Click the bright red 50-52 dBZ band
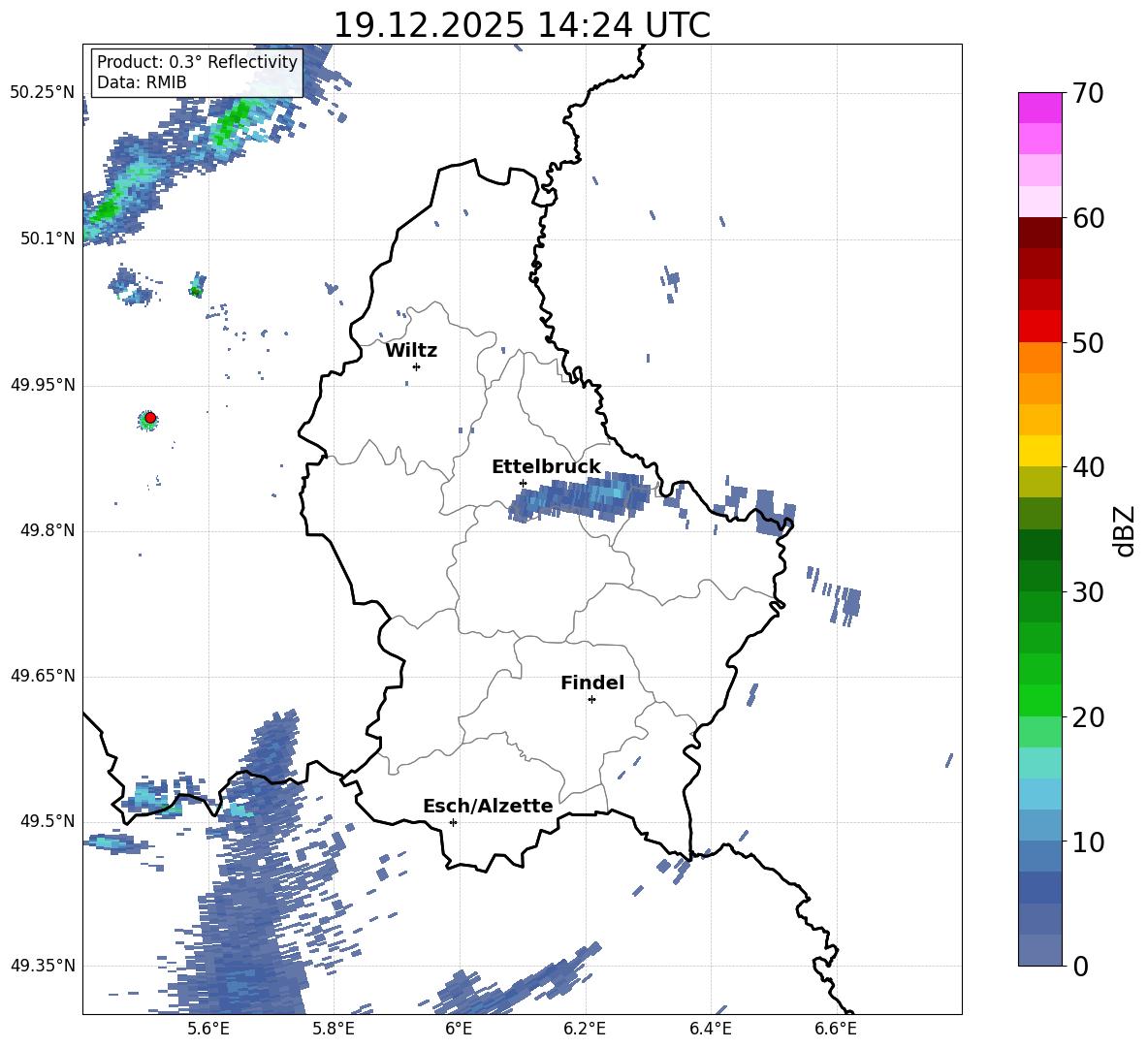This screenshot has height=1048, width=1148. [1039, 327]
